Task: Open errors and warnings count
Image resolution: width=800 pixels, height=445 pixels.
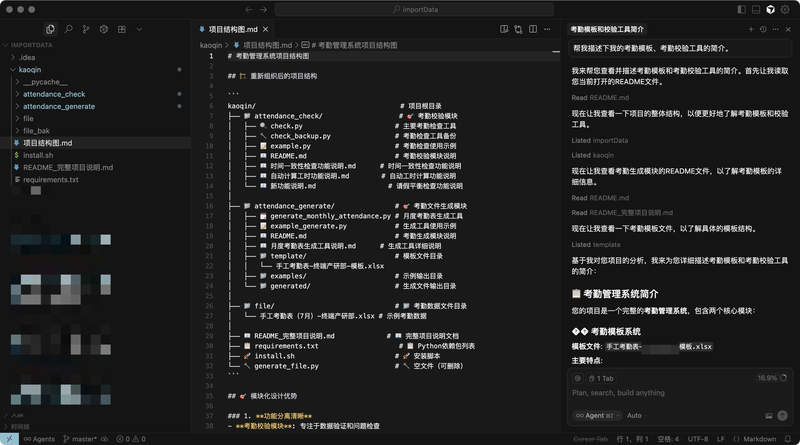Action: 131,439
